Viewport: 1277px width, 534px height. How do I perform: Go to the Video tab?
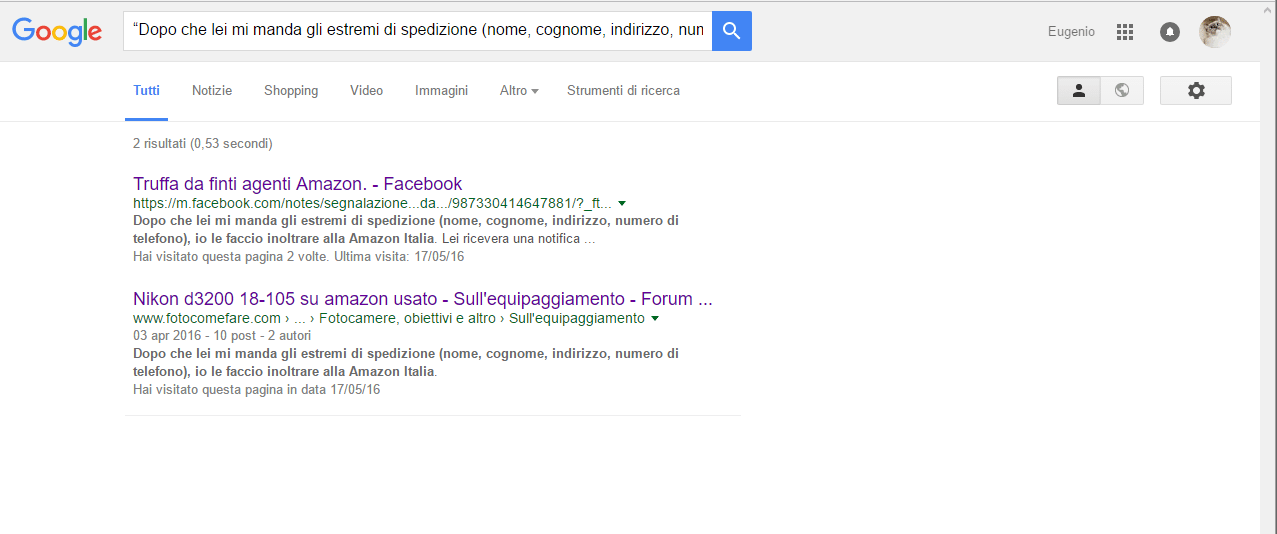pos(366,91)
